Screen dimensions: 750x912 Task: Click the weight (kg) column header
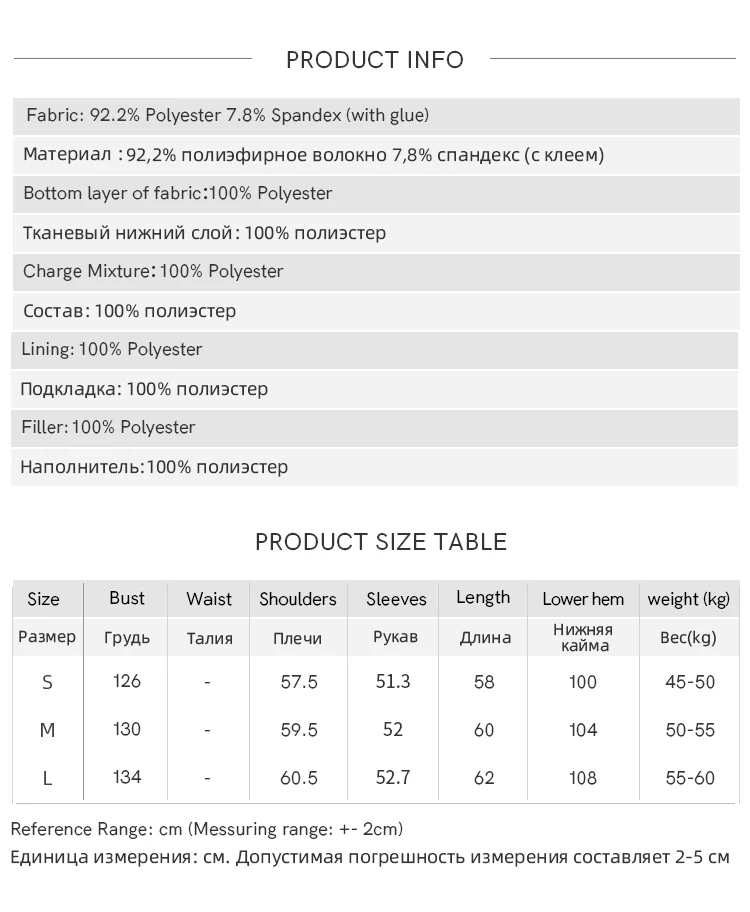[689, 599]
